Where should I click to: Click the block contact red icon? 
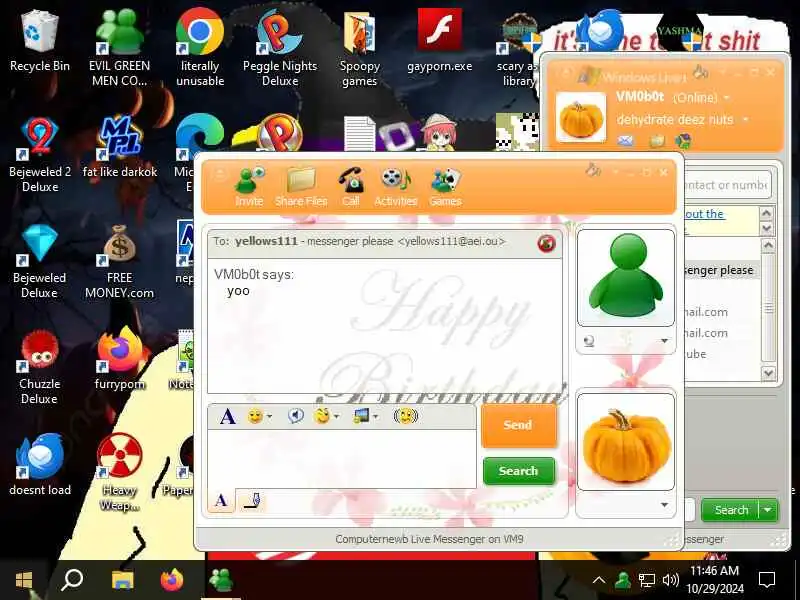(x=546, y=243)
